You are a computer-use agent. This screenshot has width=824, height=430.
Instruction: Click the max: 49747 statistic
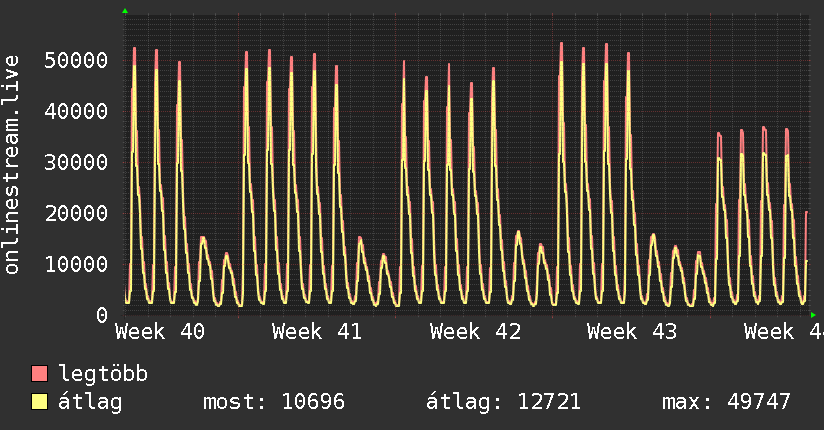click(x=726, y=402)
